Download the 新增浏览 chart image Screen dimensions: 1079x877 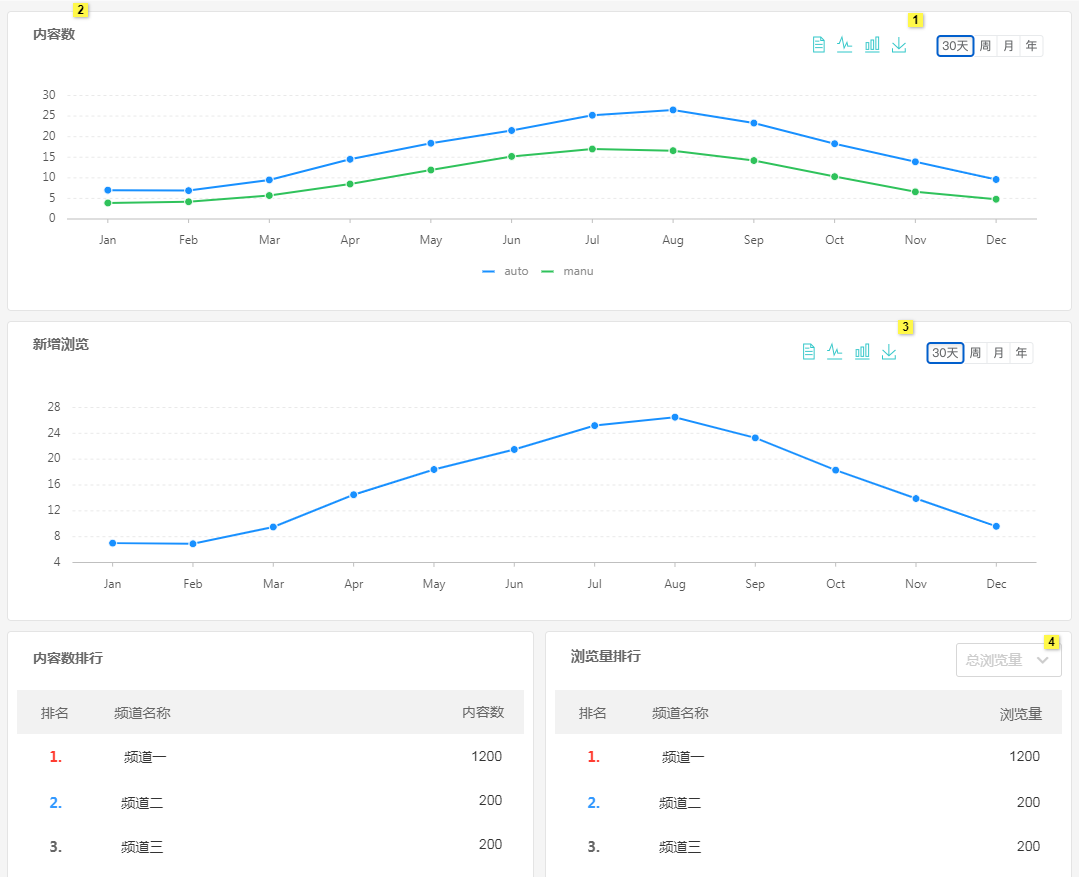[889, 352]
